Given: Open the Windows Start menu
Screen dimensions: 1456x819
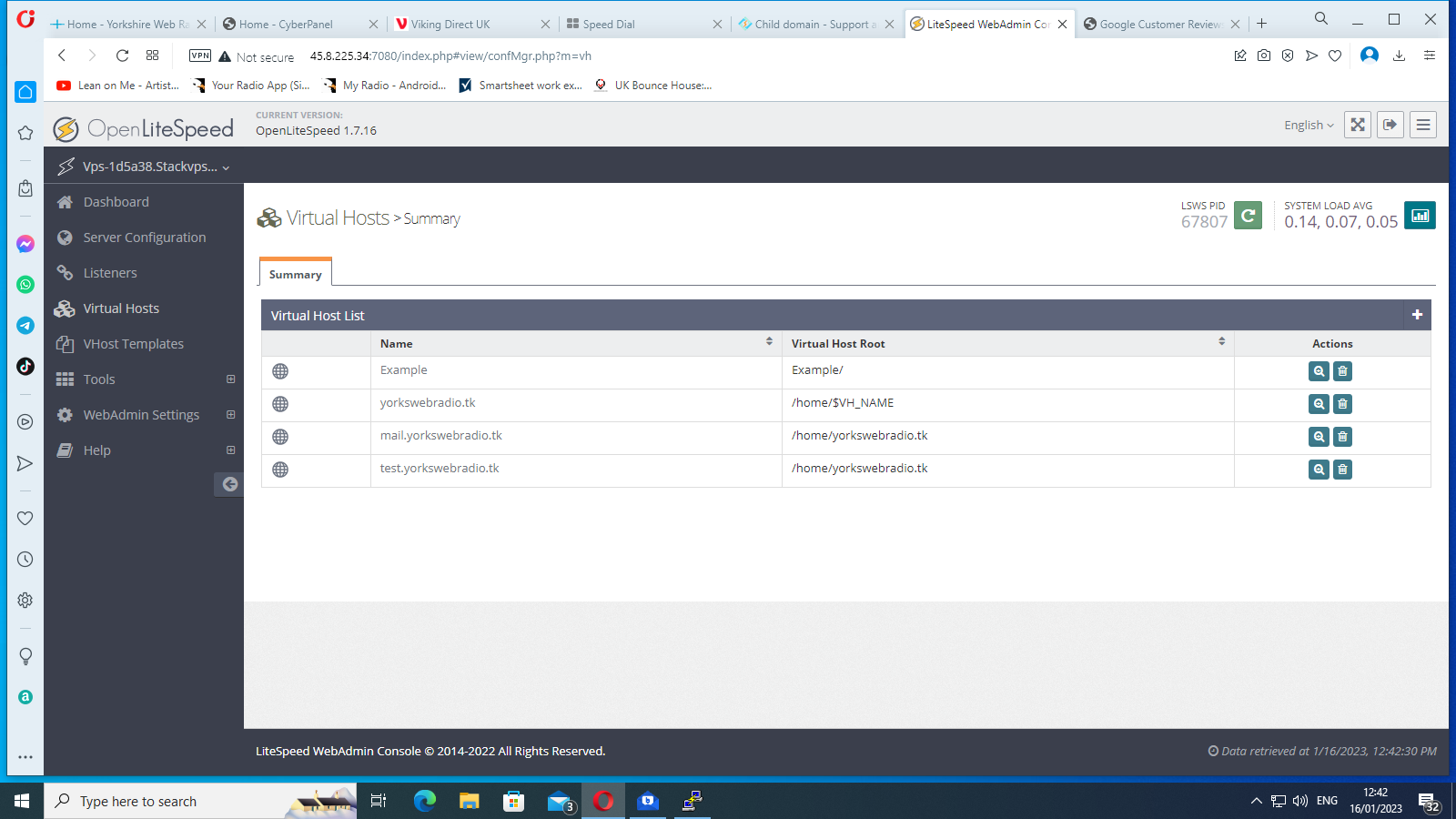Looking at the screenshot, I should click(22, 801).
